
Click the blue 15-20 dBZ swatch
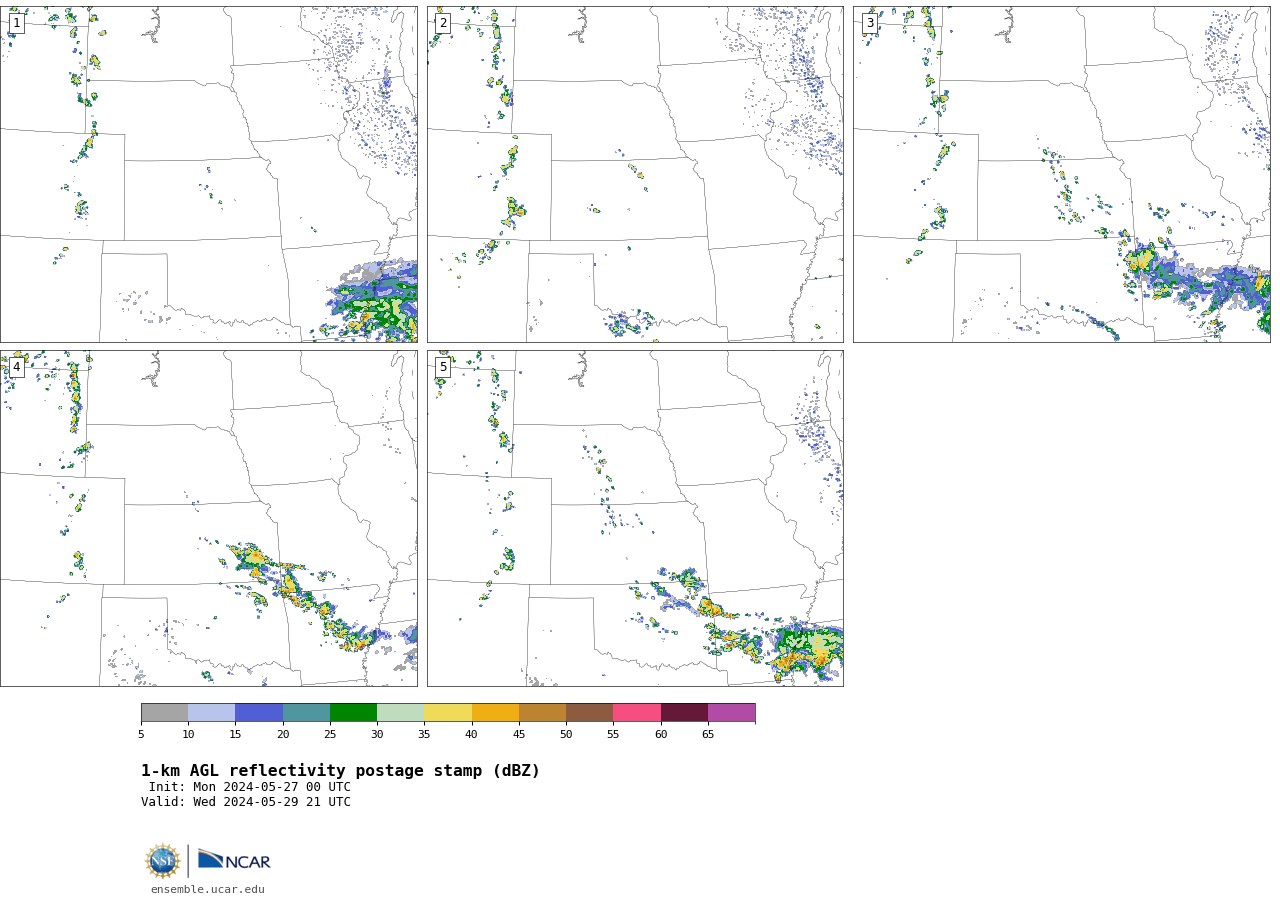tap(259, 712)
